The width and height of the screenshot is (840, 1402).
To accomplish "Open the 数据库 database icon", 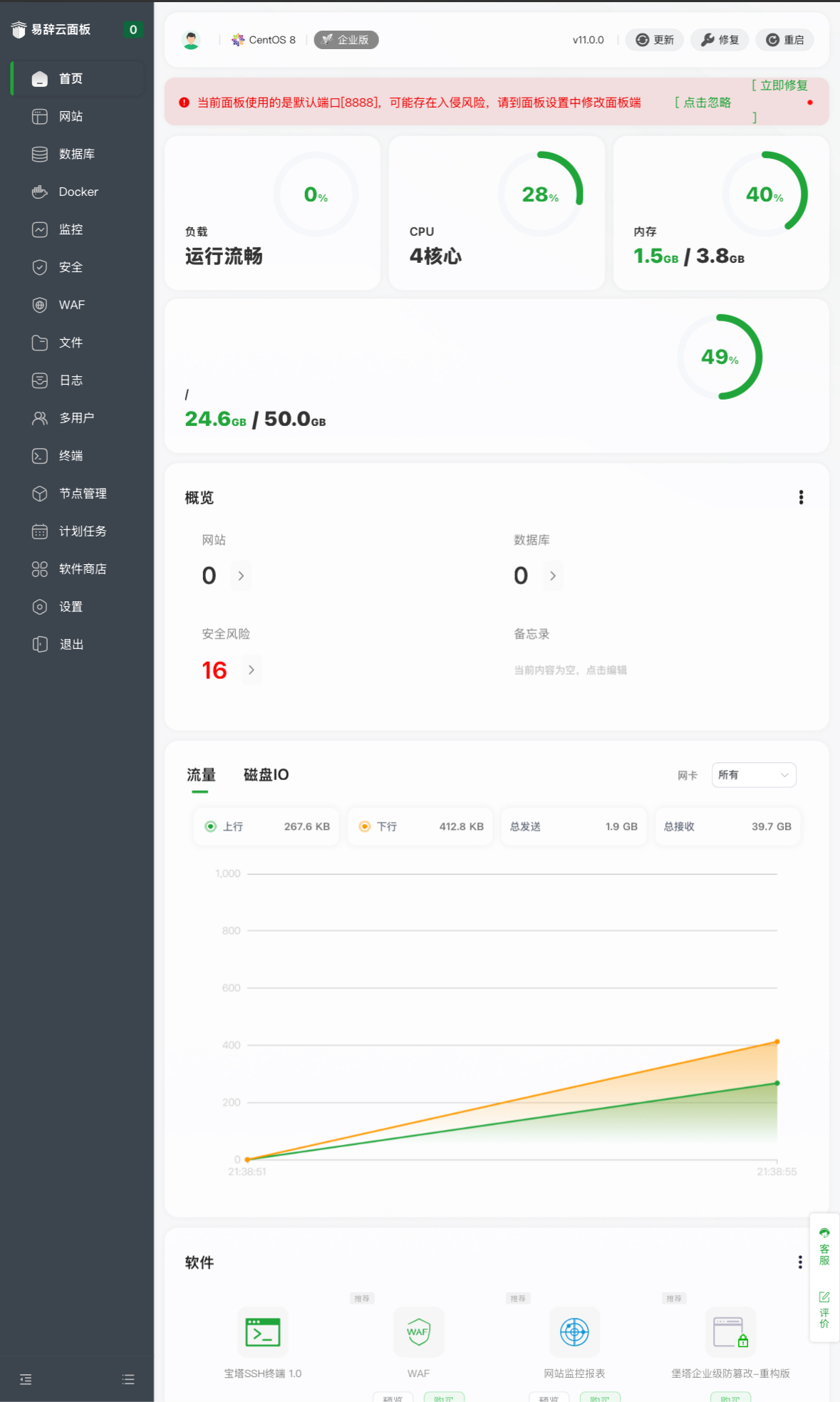I will click(40, 155).
